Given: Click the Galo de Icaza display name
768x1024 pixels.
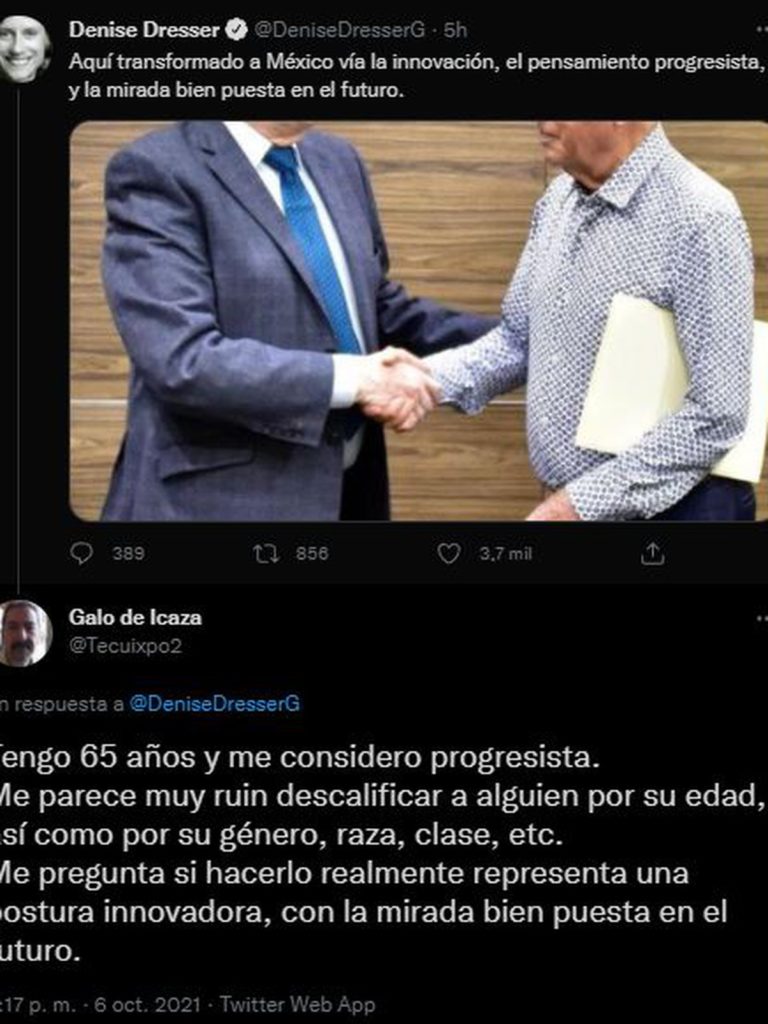Looking at the screenshot, I should [x=135, y=617].
